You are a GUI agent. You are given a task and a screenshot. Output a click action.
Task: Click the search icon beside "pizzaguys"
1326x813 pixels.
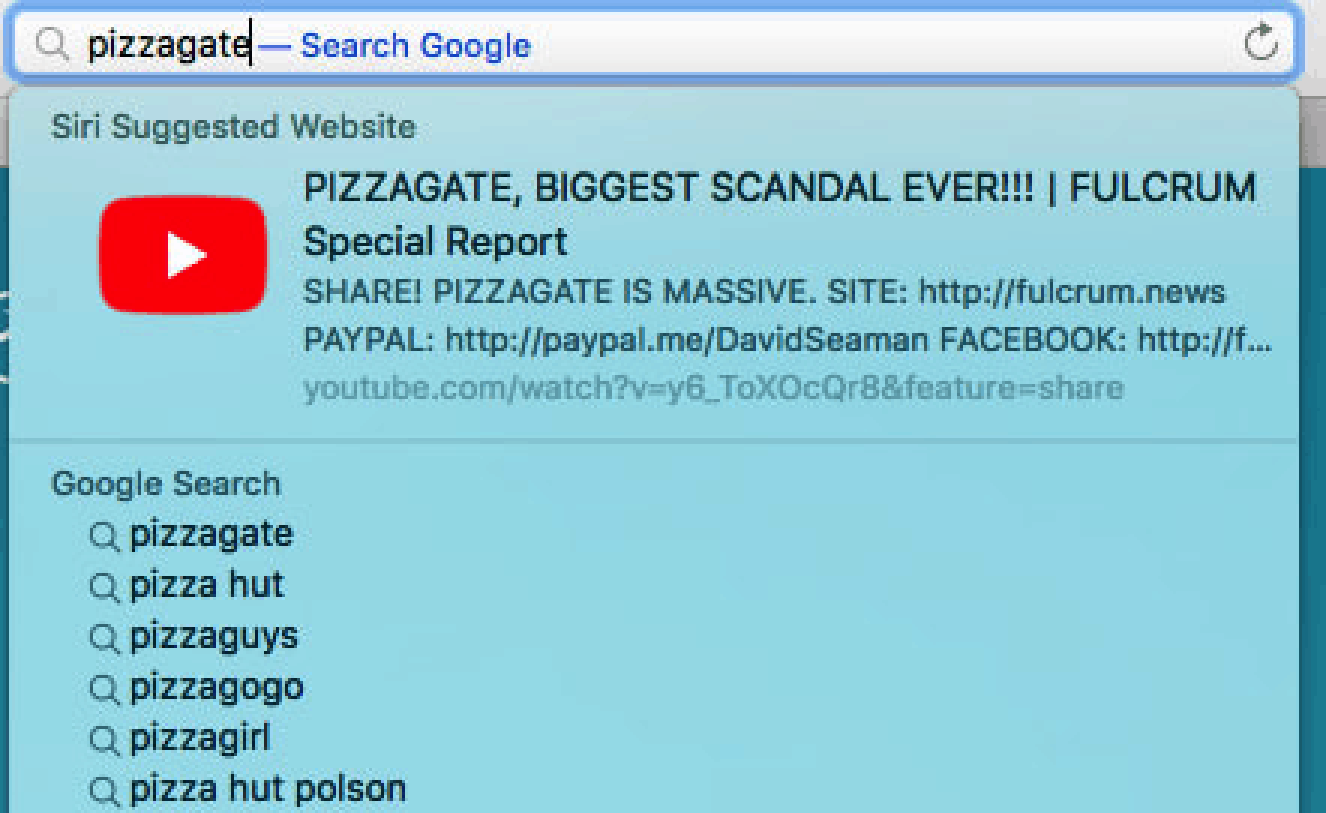(x=104, y=638)
